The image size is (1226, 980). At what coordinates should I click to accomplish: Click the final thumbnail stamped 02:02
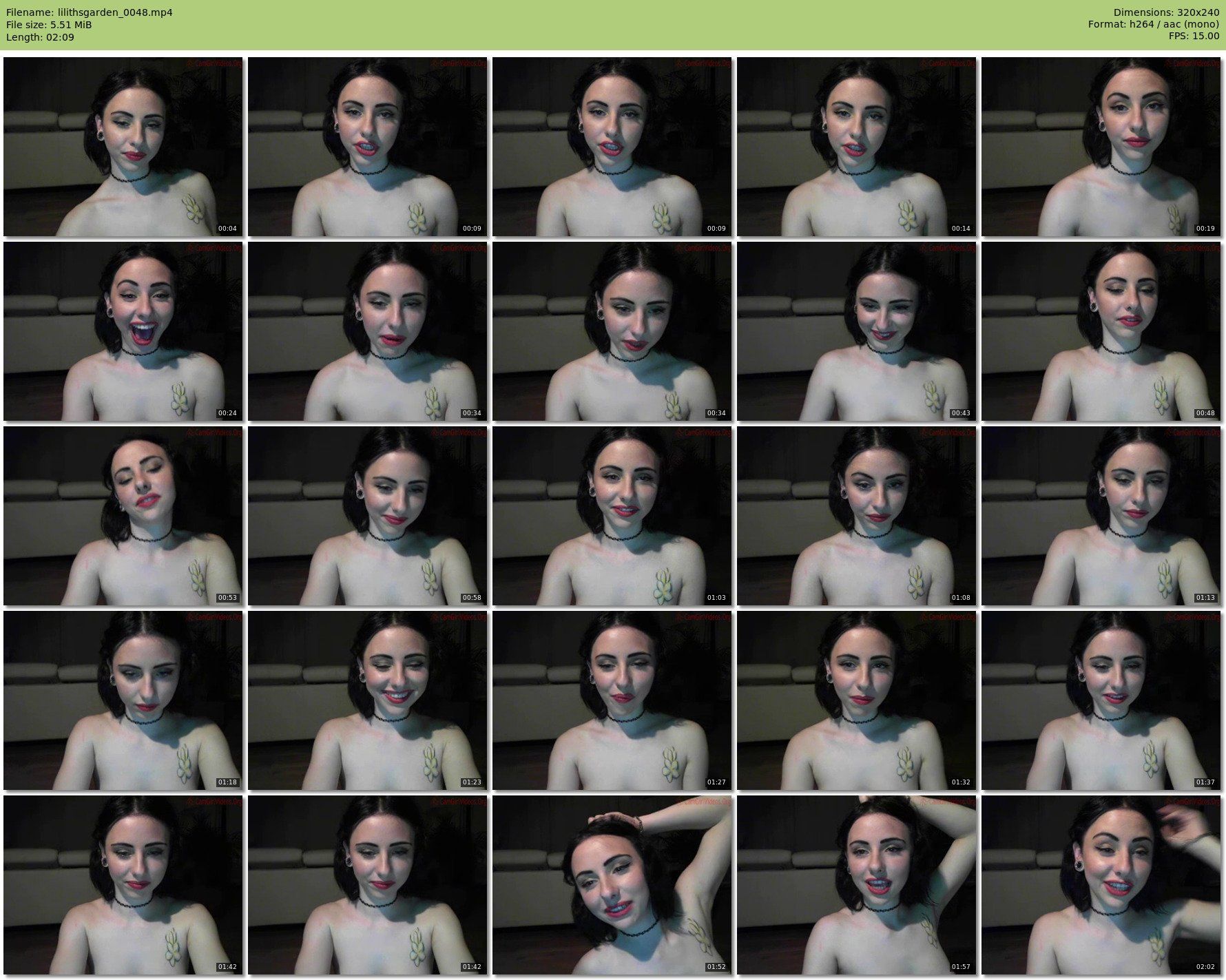[x=1101, y=885]
